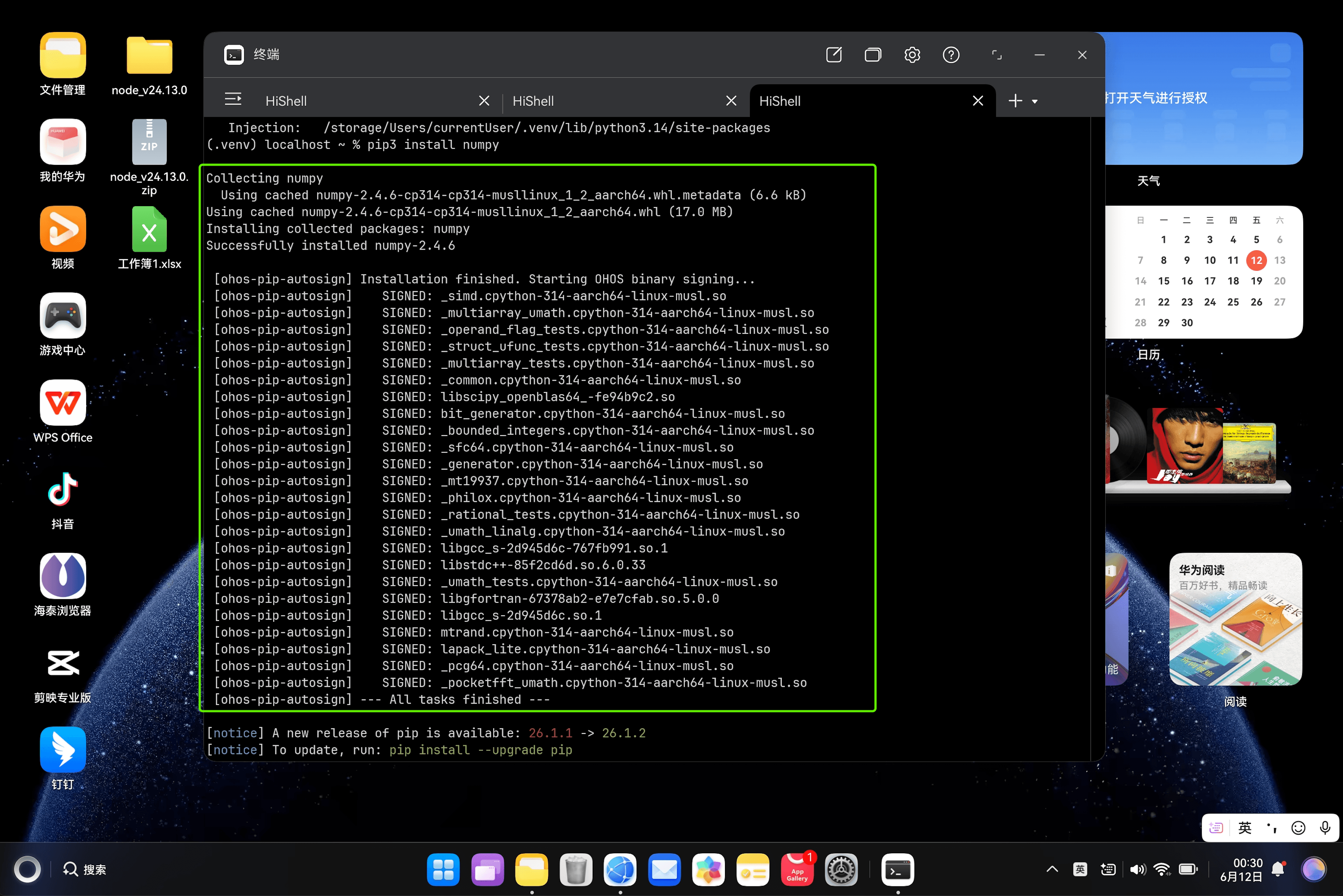The width and height of the screenshot is (1343, 896).
Task: Check battery status in tray
Action: tap(1188, 869)
